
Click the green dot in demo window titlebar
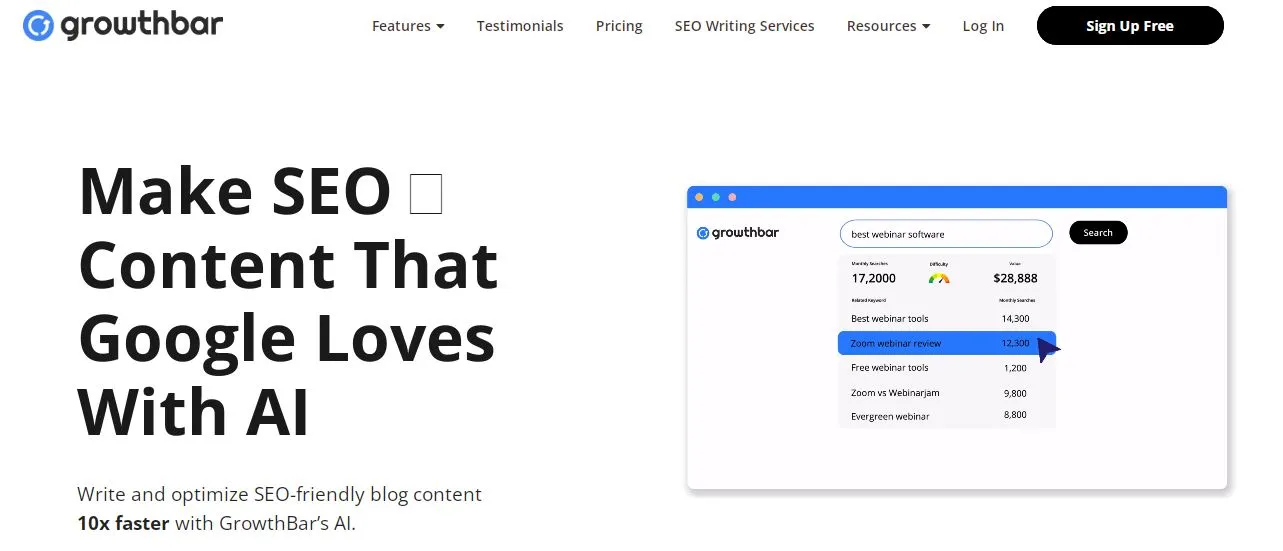(716, 197)
